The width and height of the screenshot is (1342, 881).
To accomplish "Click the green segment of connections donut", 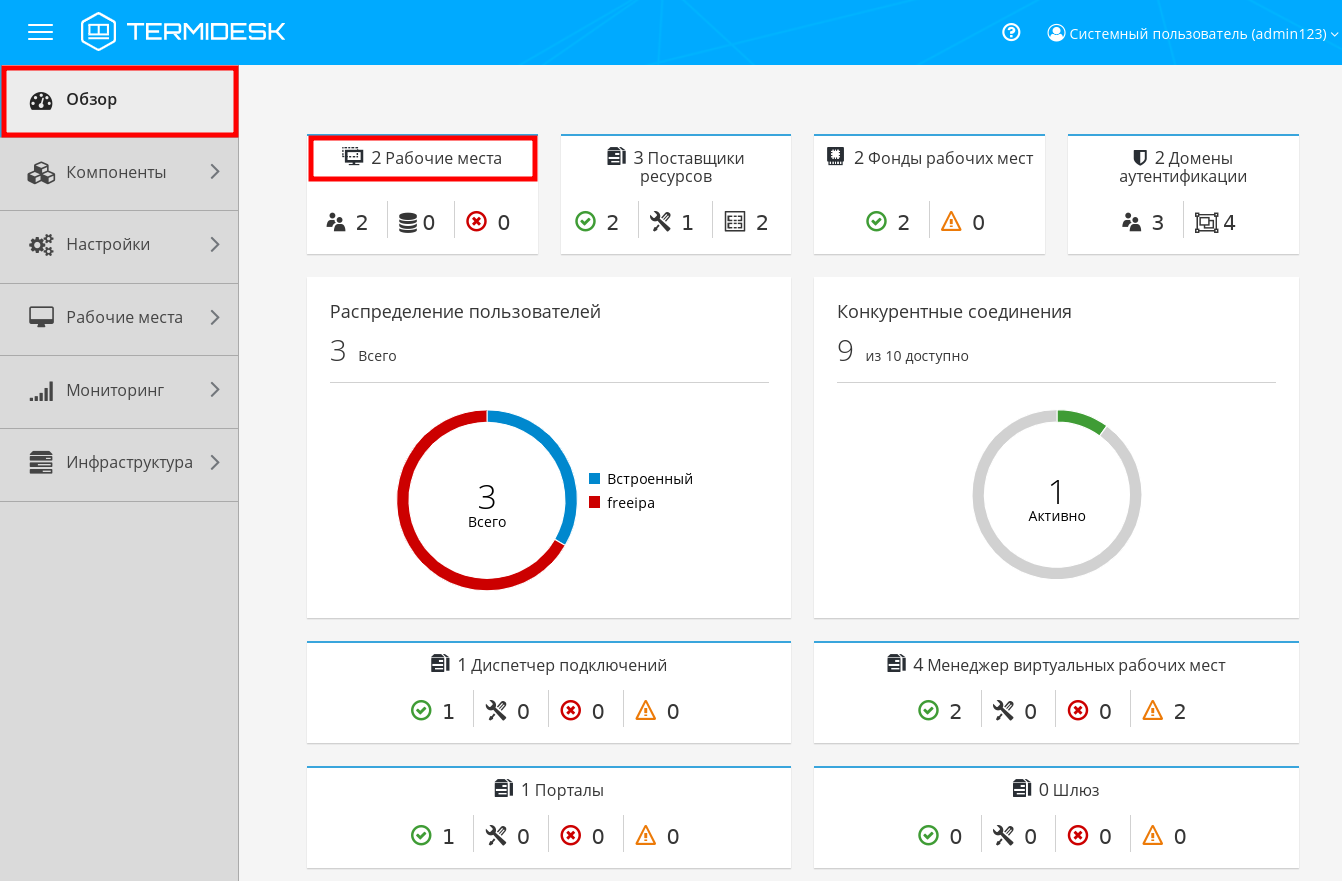I will 1080,419.
